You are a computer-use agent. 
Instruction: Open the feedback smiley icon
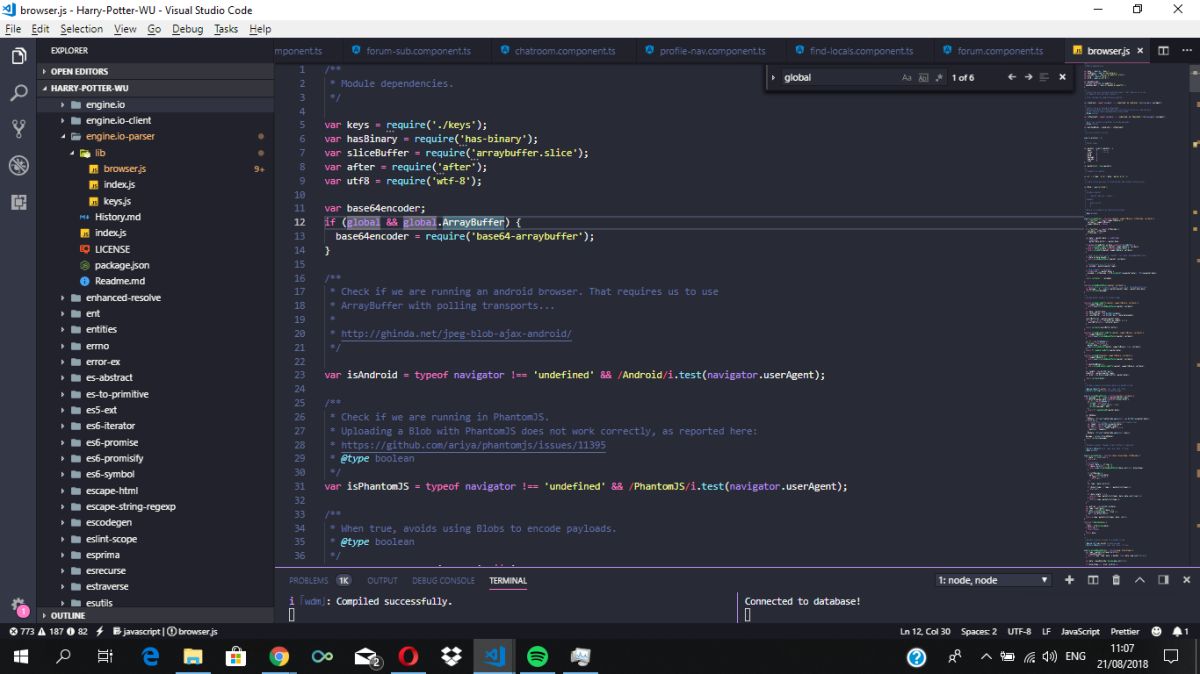1157,632
